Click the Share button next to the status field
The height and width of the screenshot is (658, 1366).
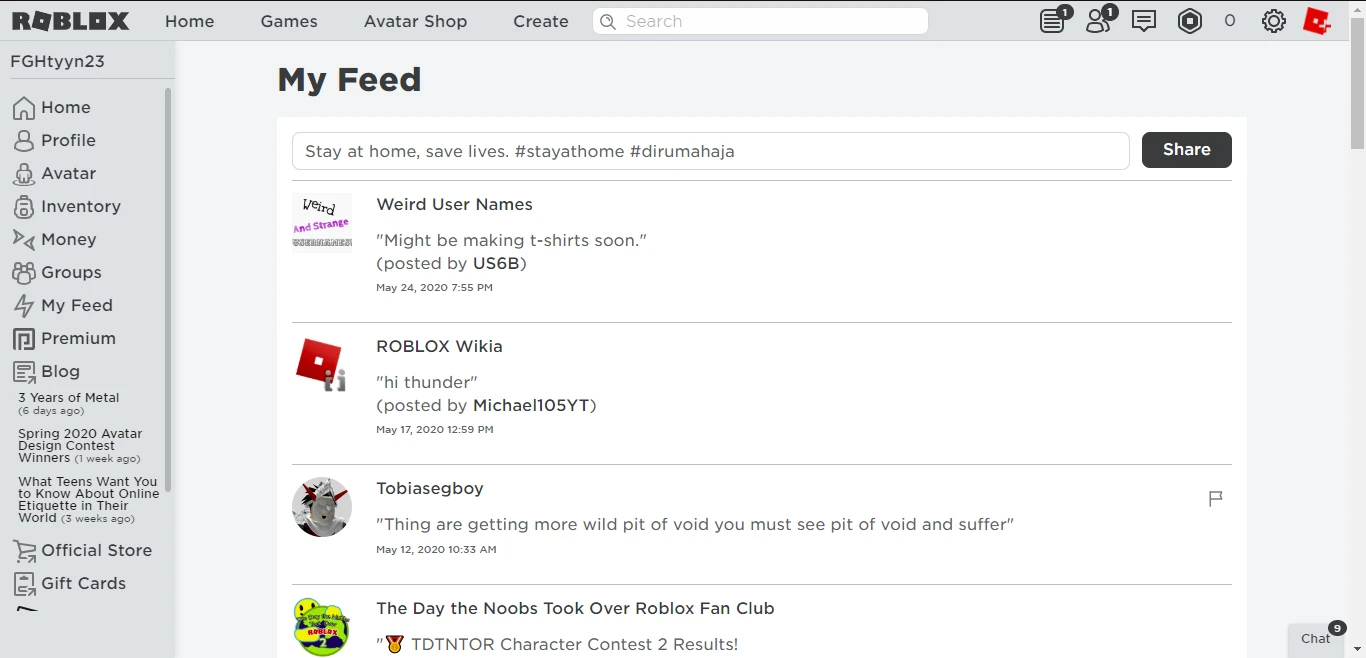1186,149
